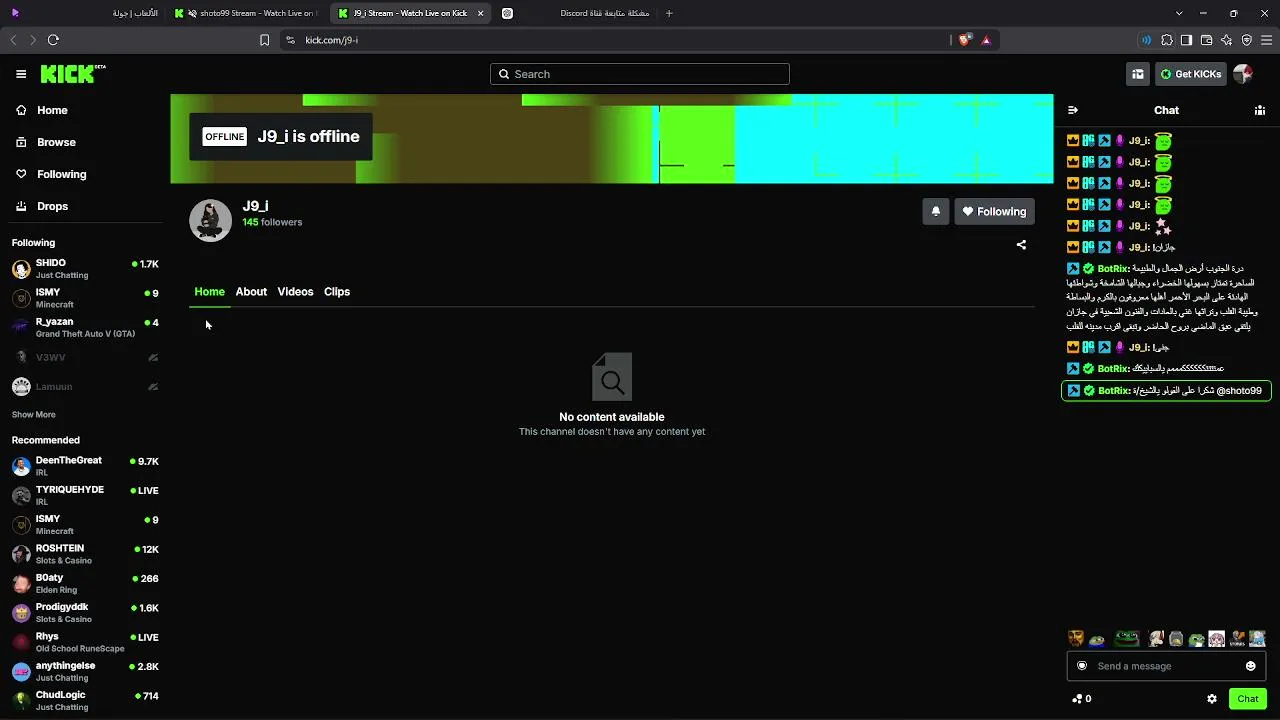Click the Send a message field
Image resolution: width=1280 pixels, height=720 pixels.
pyautogui.click(x=1166, y=666)
